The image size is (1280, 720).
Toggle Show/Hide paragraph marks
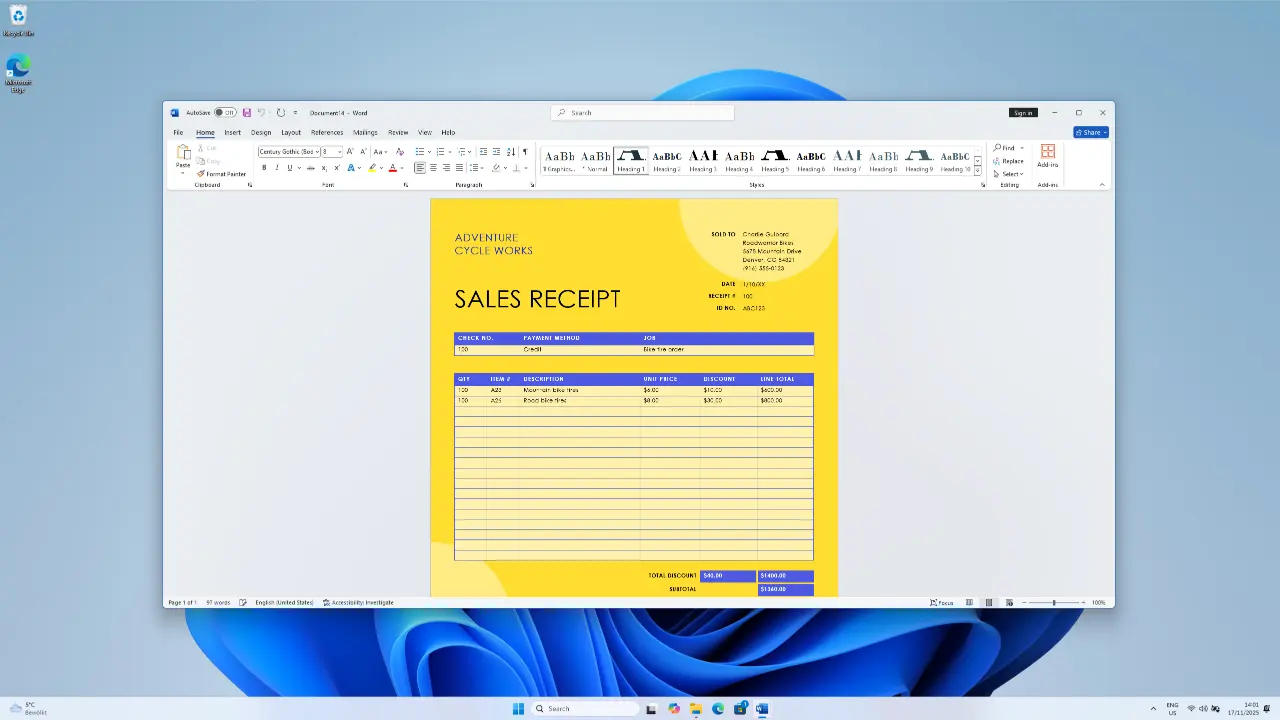(x=524, y=152)
